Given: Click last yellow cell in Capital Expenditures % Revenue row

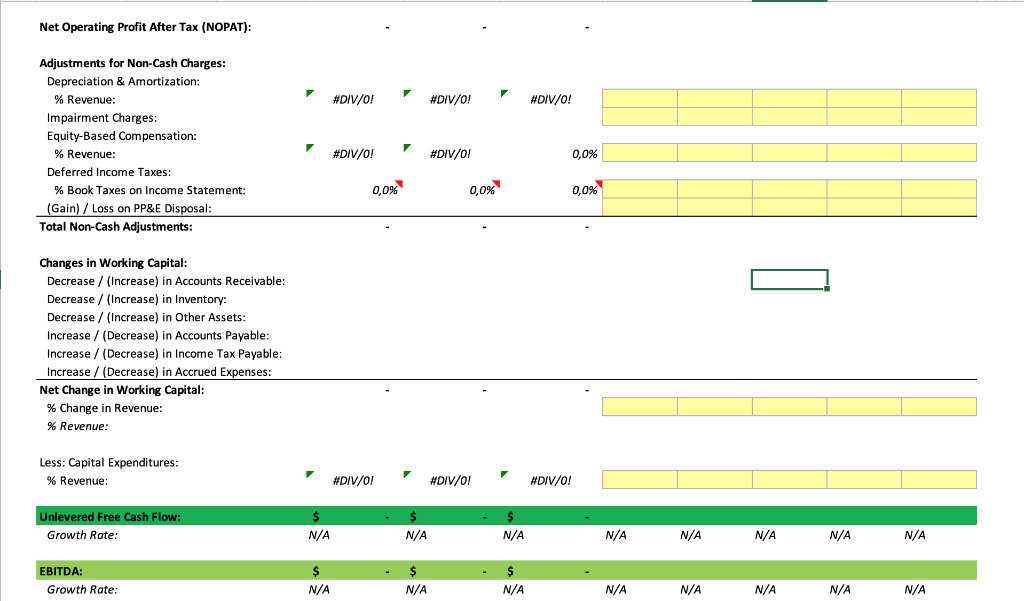Looking at the screenshot, I should (x=939, y=479).
